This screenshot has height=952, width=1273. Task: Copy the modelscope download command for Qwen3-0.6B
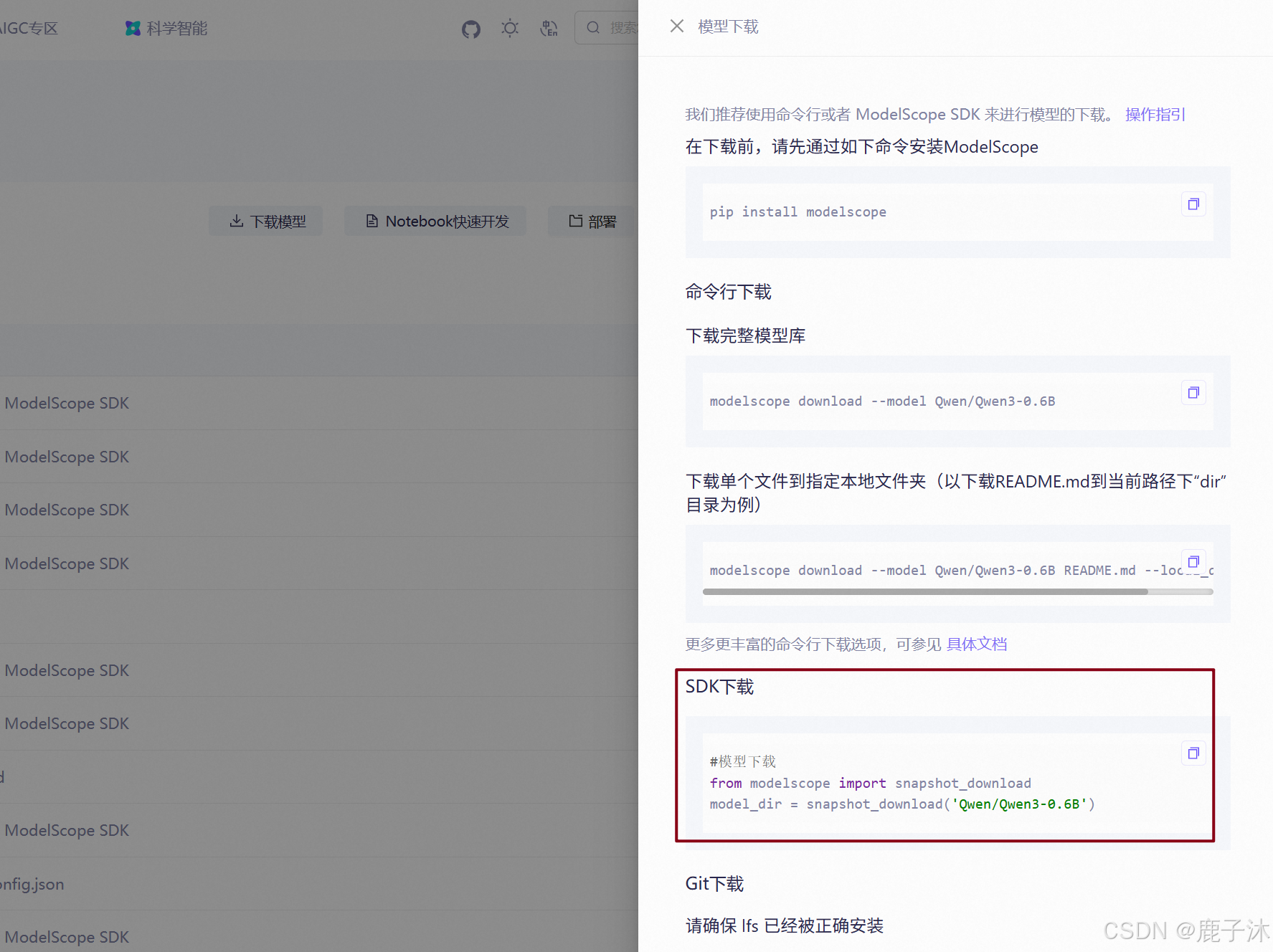[x=1193, y=392]
